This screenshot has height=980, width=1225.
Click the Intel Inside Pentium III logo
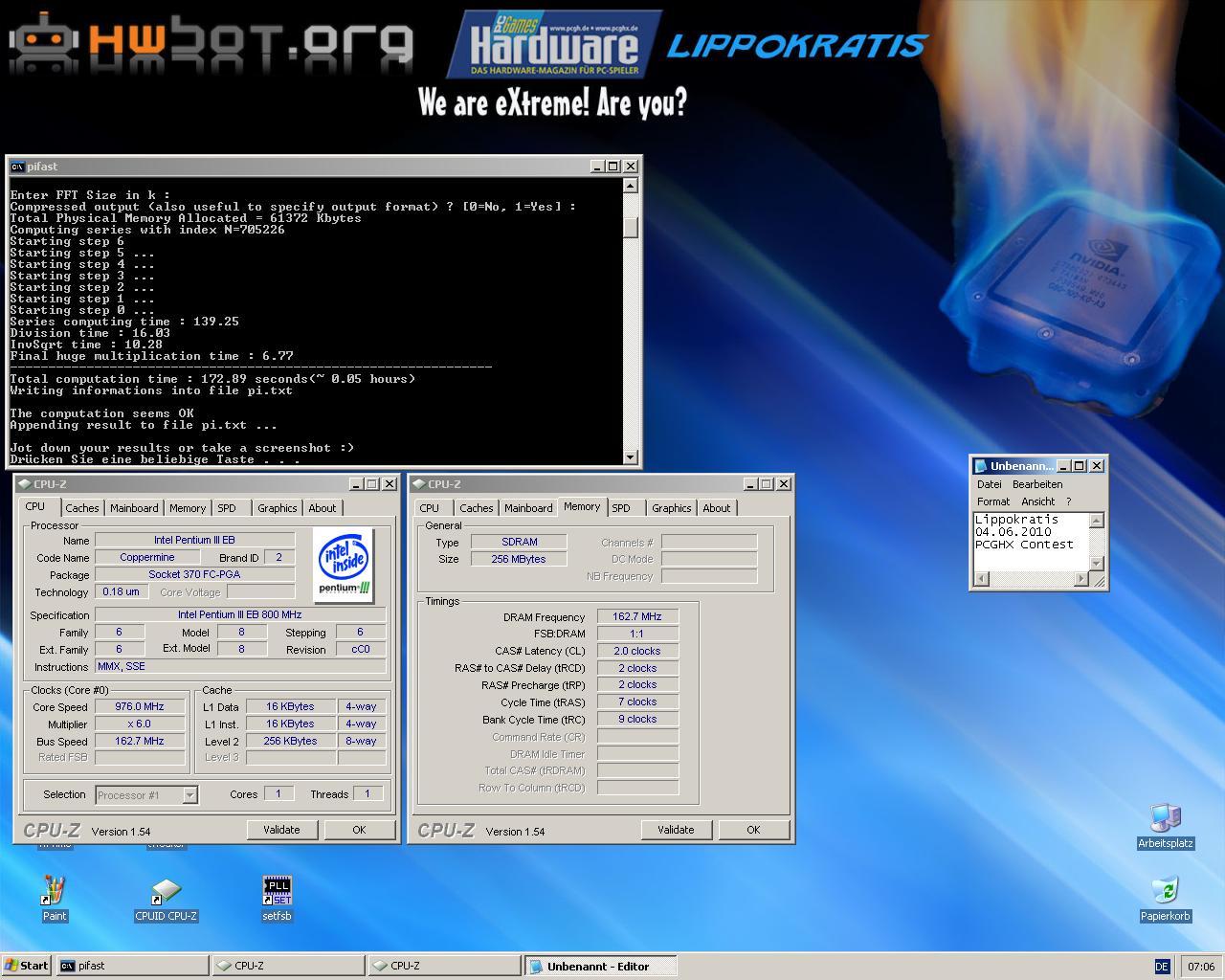click(344, 566)
